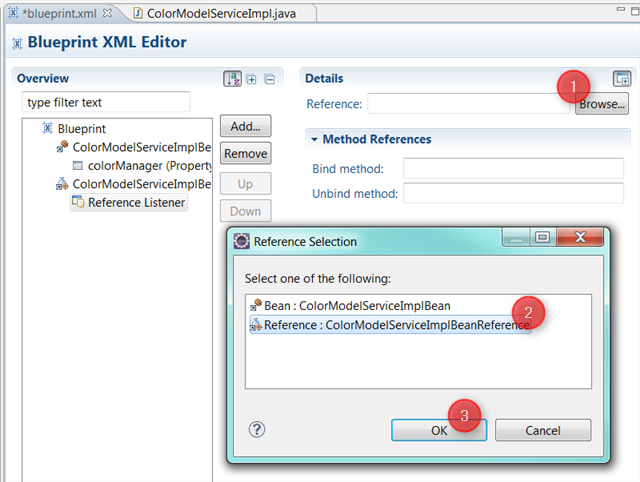Confirm selection with the OK button

coord(437,430)
